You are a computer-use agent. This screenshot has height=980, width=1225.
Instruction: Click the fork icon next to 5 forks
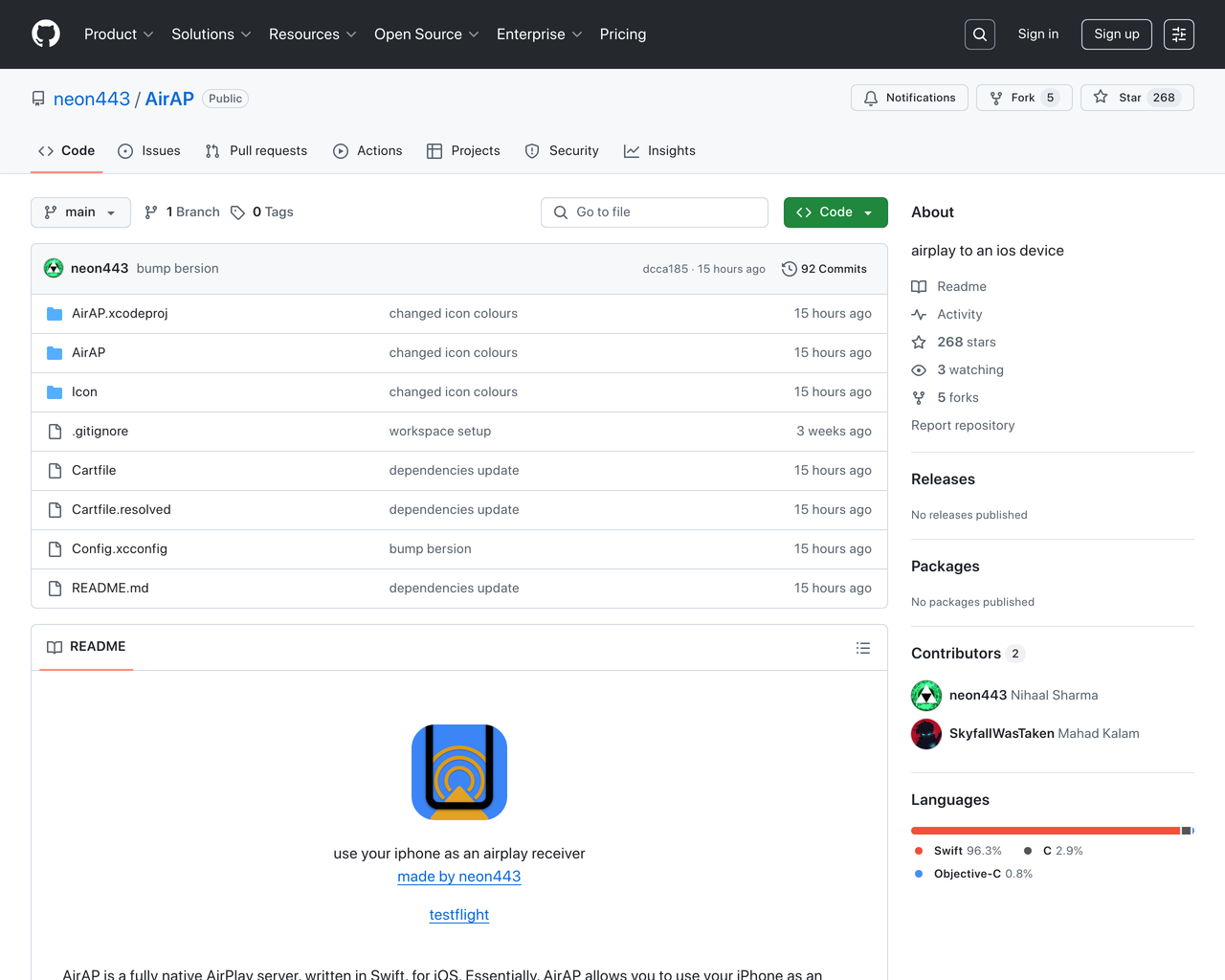point(919,398)
